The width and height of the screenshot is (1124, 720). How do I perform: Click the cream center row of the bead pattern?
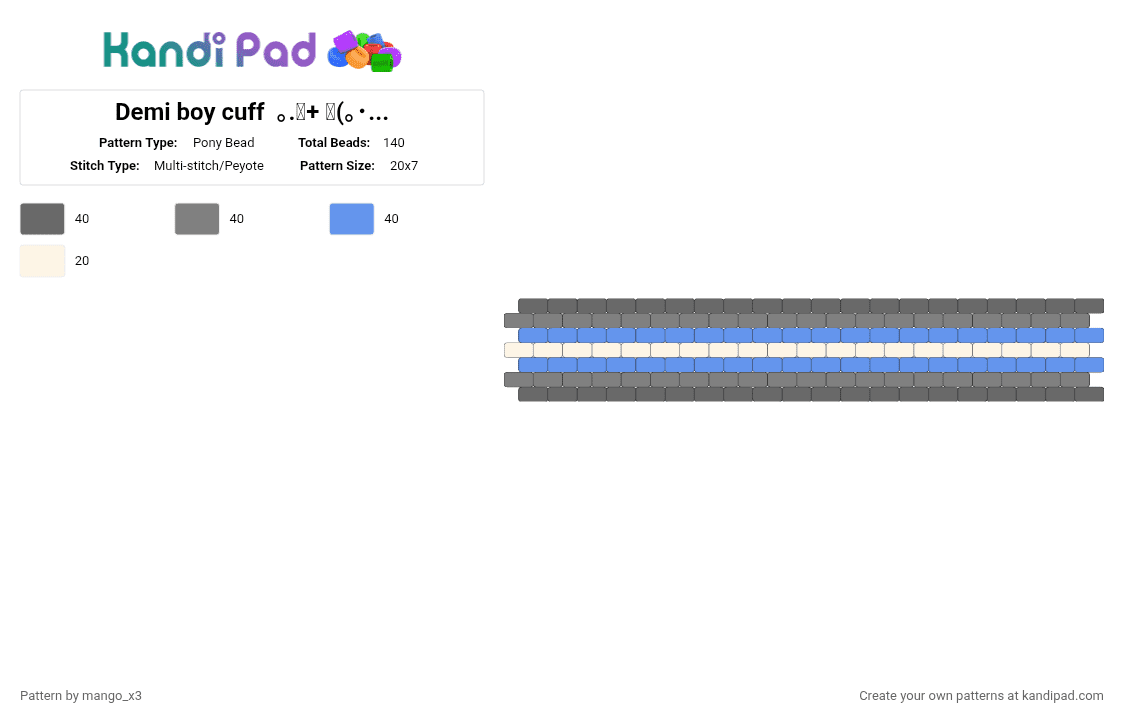[797, 350]
